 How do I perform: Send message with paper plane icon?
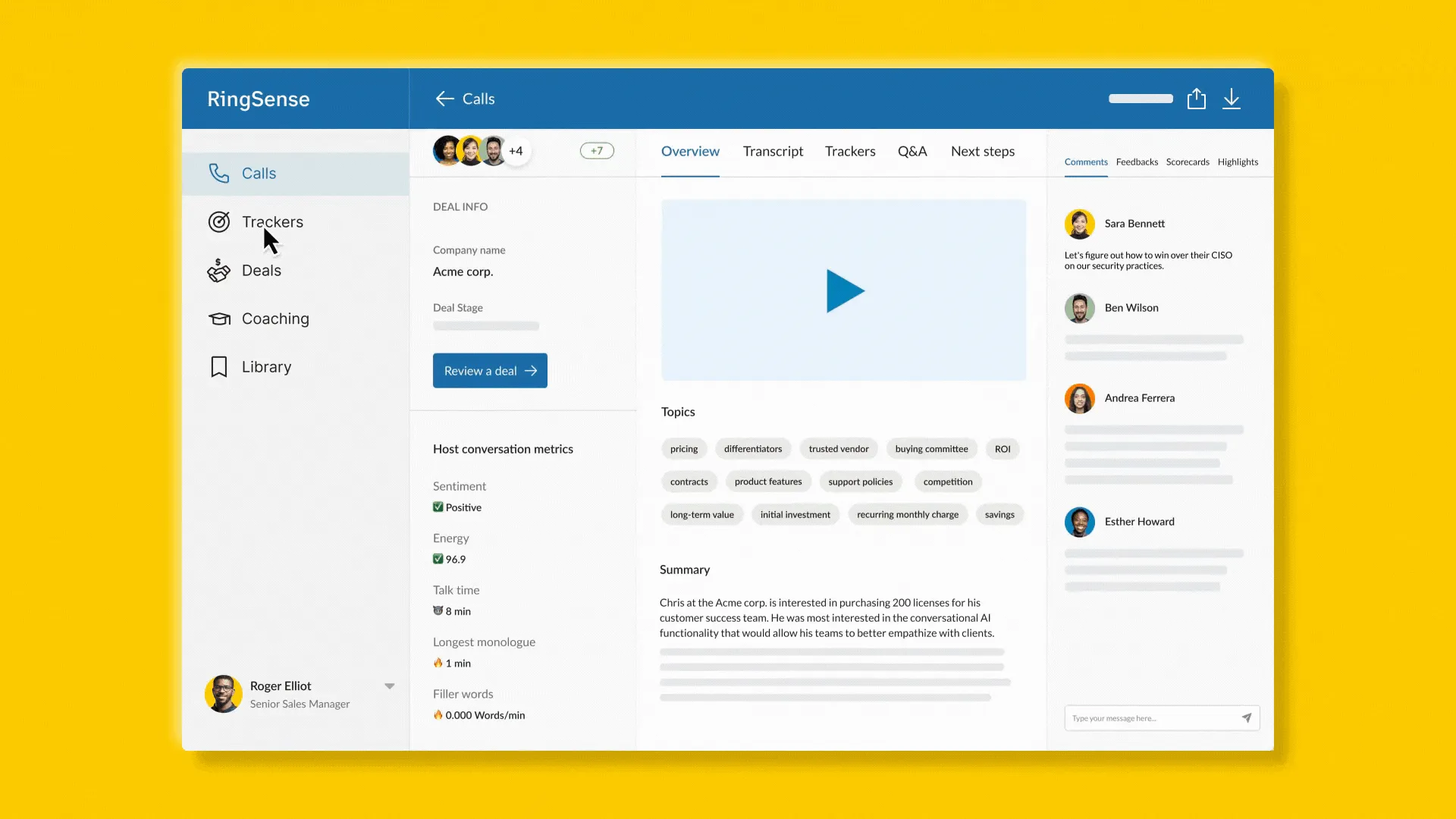[1246, 717]
